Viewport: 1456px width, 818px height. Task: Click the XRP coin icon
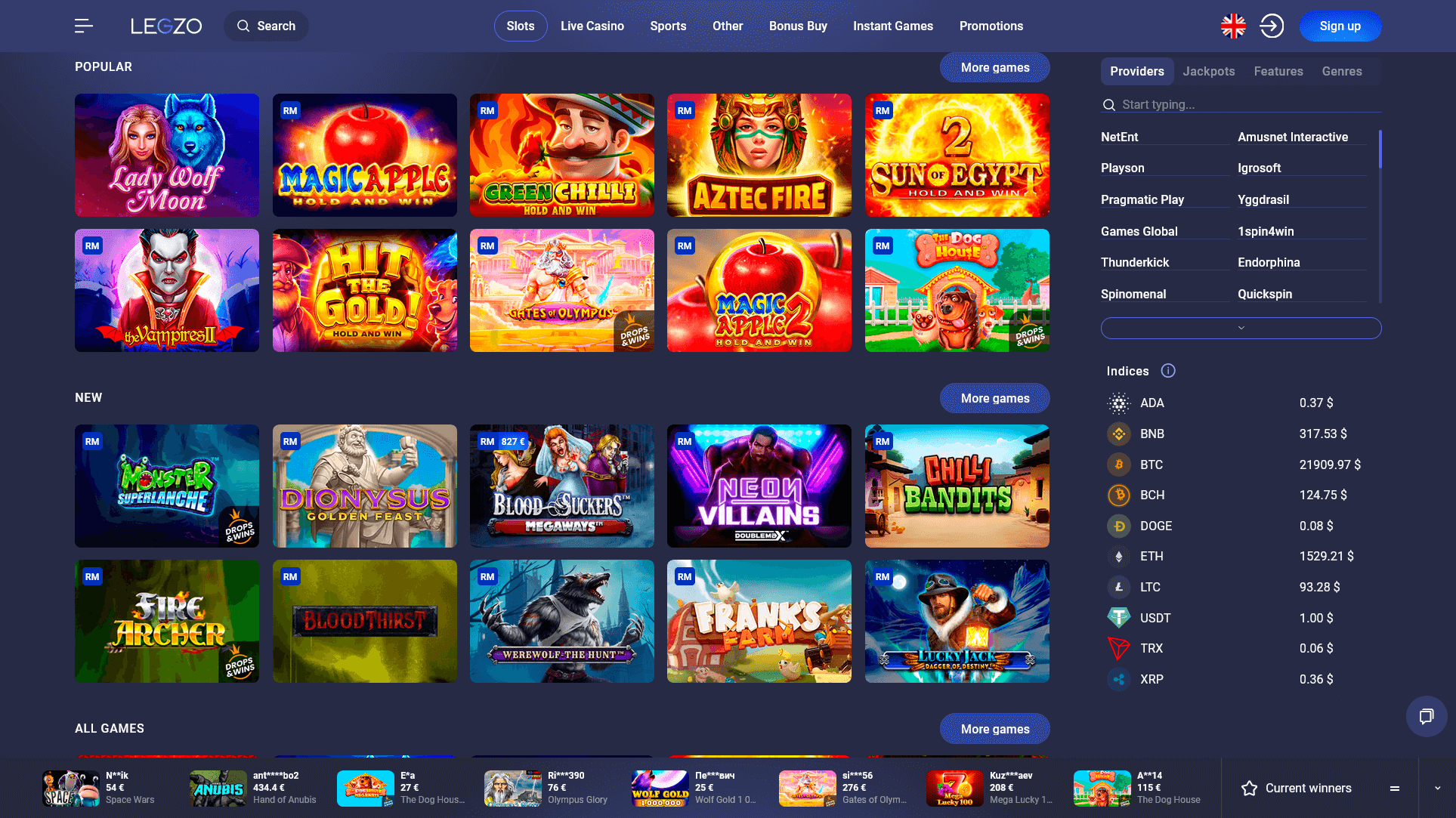1119,680
